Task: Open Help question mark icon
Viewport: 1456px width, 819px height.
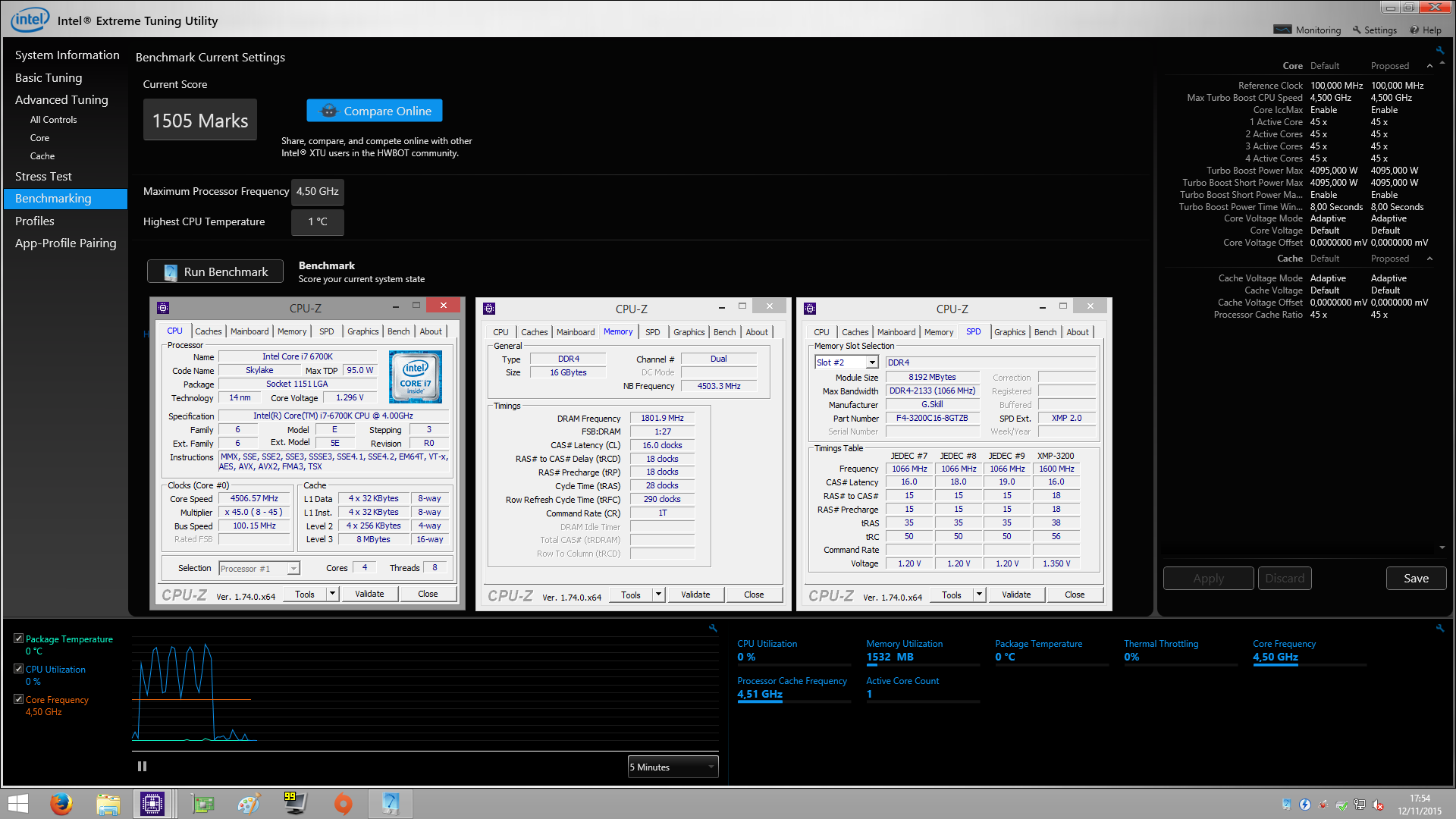Action: coord(1414,30)
